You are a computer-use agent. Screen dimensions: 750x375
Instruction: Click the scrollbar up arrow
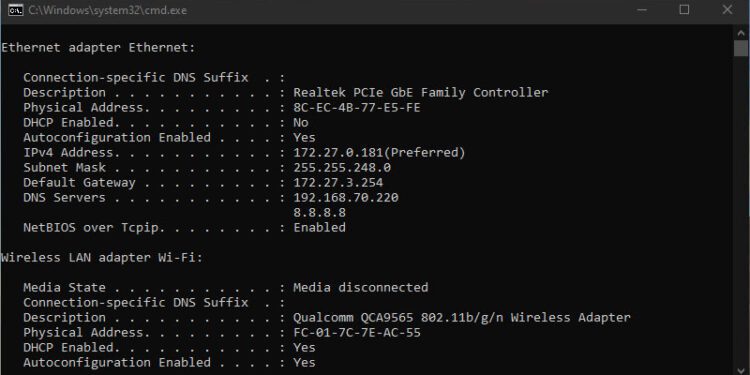pos(740,32)
